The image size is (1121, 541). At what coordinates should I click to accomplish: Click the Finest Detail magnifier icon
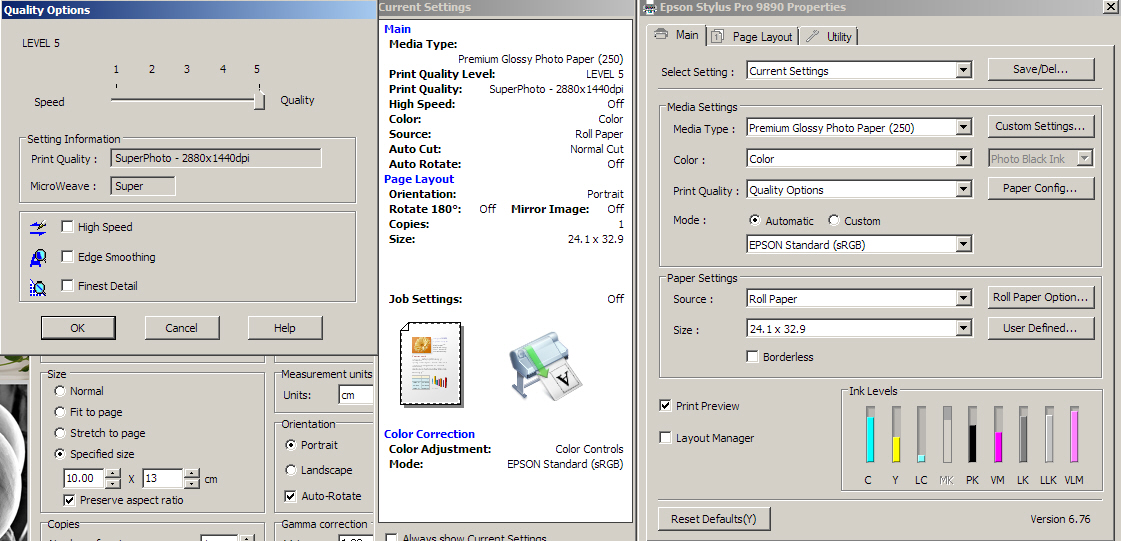(x=38, y=287)
